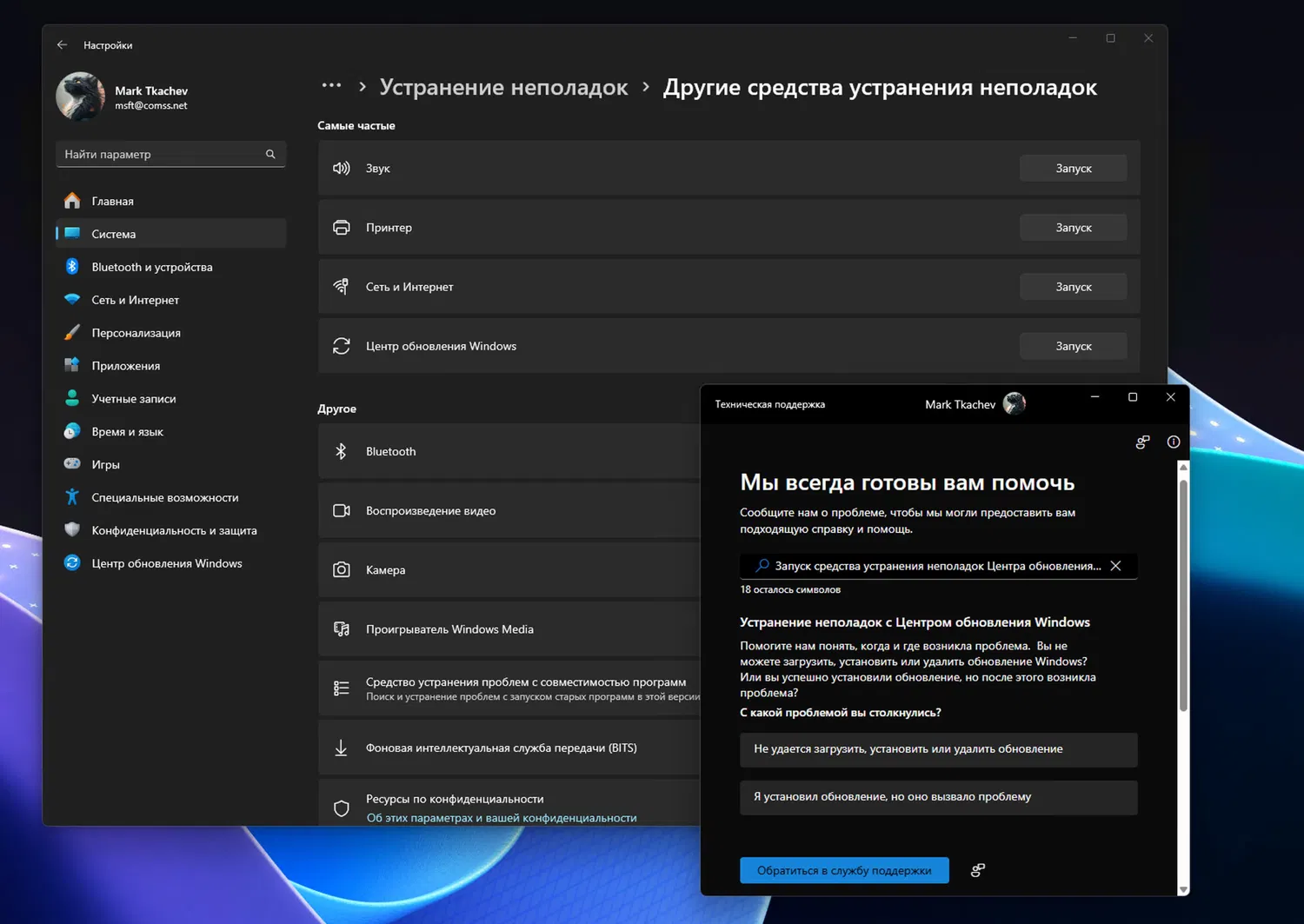The width and height of the screenshot is (1304, 924).
Task: Click the speaker icon in the Звук row
Action: click(x=342, y=168)
